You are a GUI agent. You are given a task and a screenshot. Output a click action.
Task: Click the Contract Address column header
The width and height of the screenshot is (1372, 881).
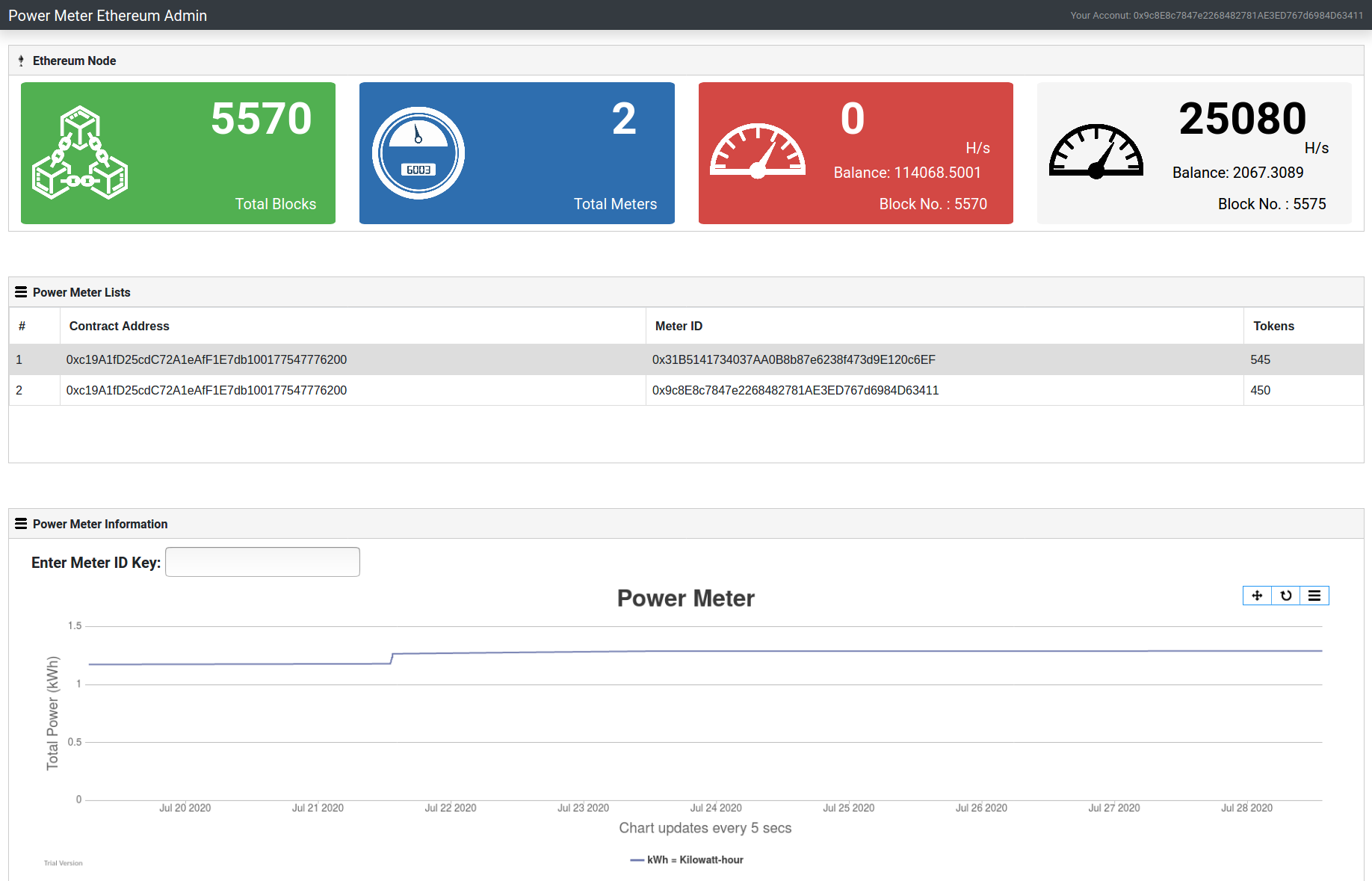coord(120,326)
